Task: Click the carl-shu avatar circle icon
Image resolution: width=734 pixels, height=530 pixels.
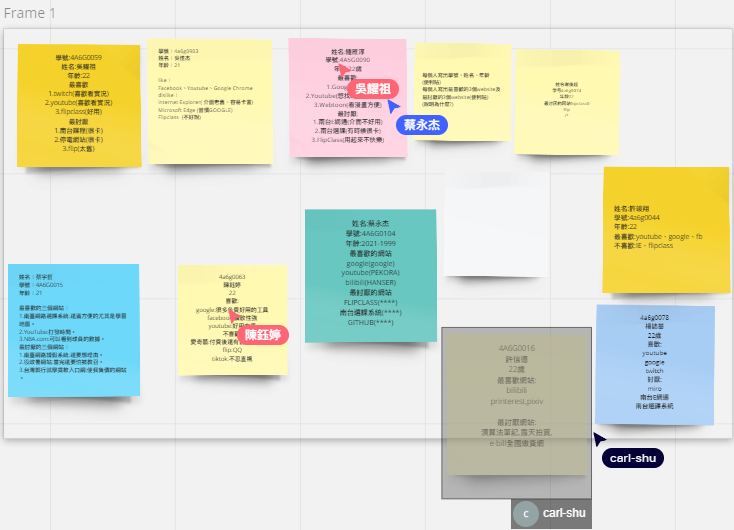Action: [526, 514]
